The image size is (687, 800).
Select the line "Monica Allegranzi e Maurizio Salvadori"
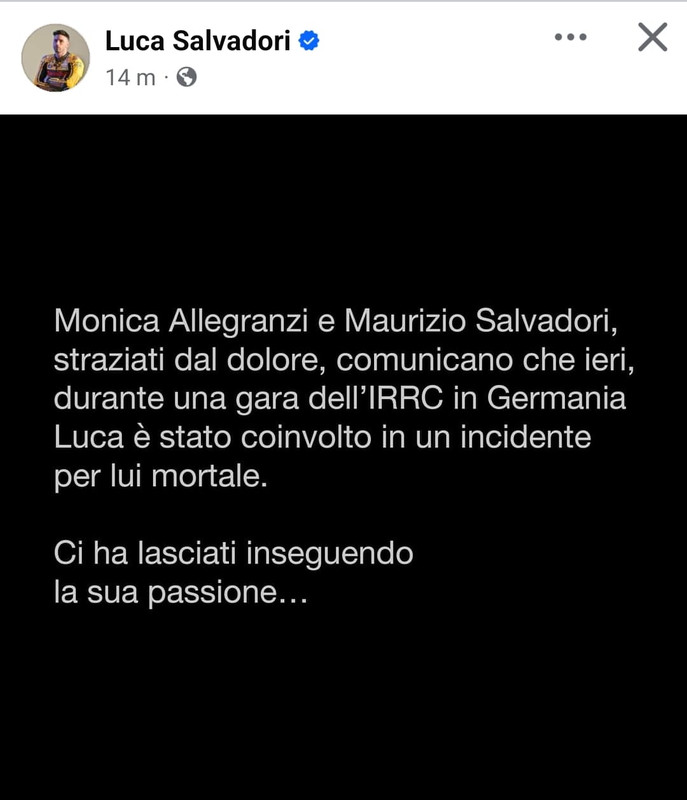(x=335, y=321)
